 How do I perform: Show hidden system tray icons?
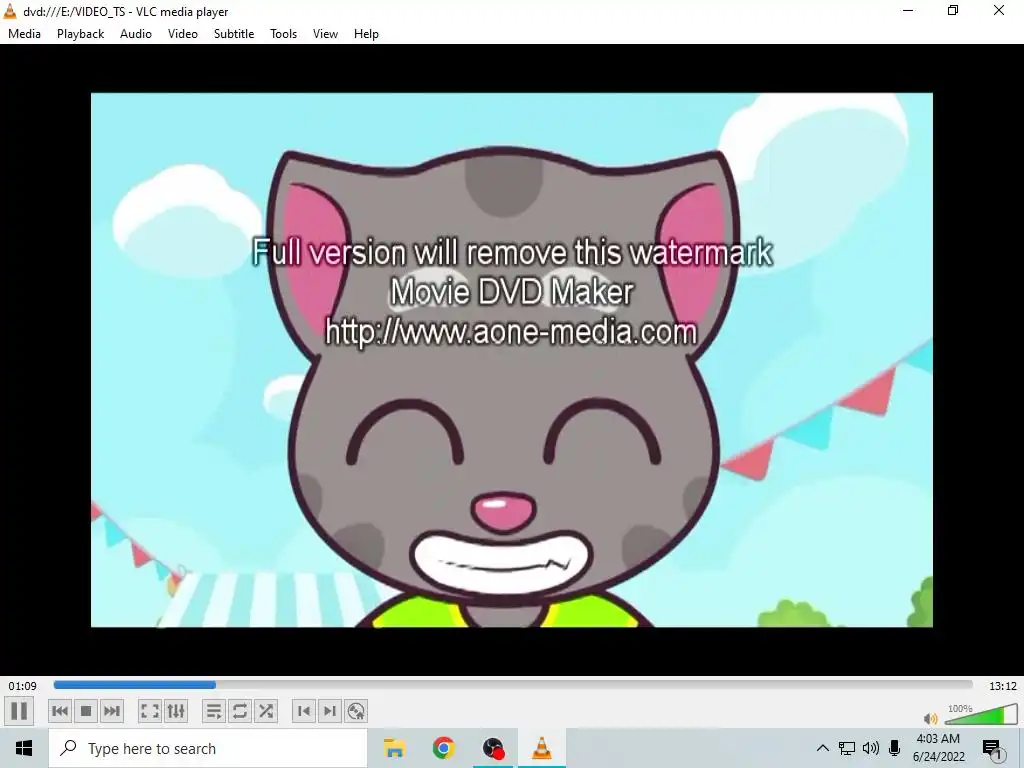click(x=823, y=748)
